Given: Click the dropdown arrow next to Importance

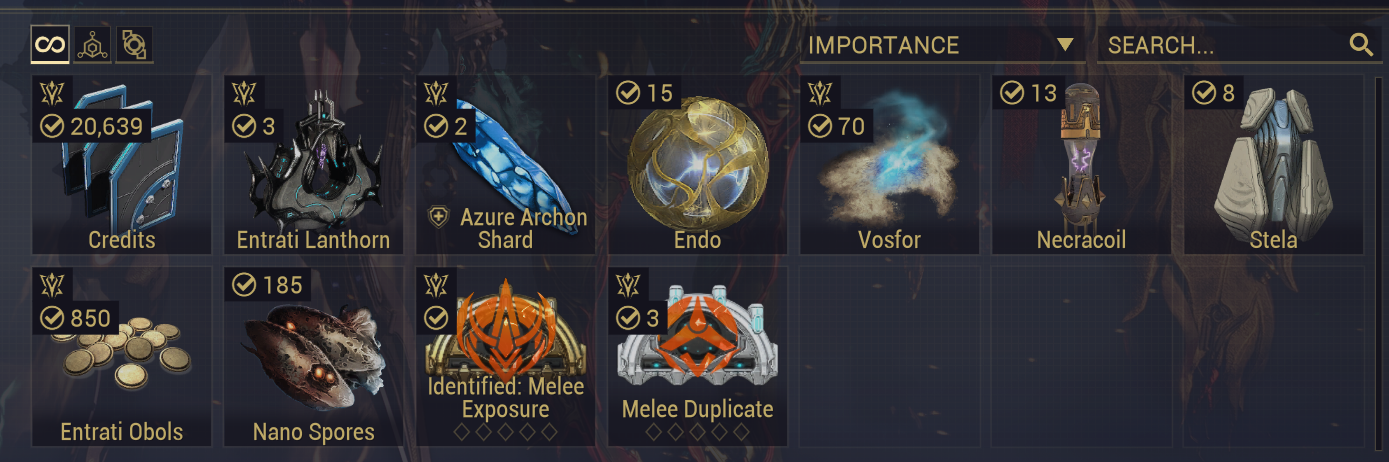Looking at the screenshot, I should 1065,45.
